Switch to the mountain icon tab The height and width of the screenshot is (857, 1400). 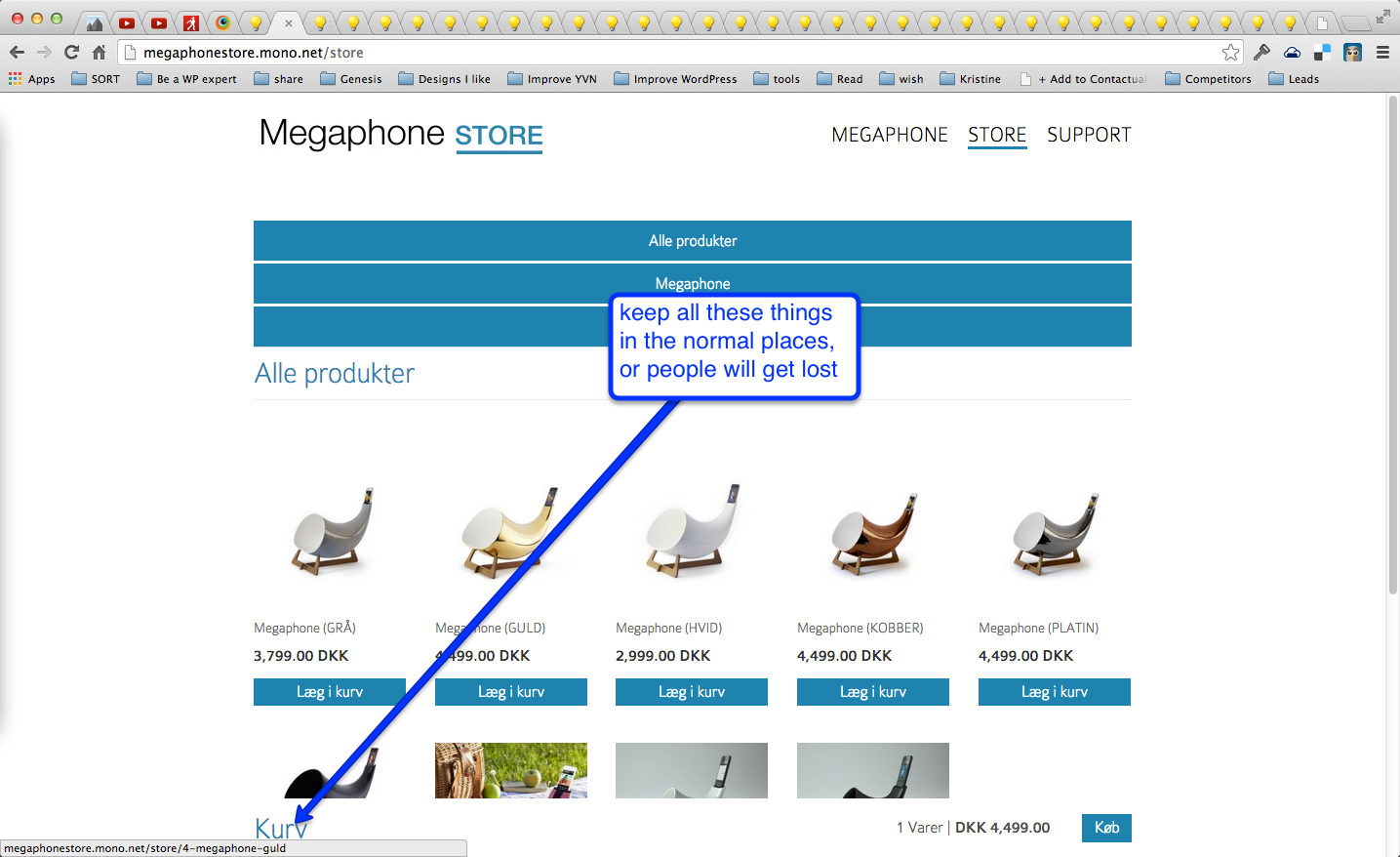[x=95, y=23]
